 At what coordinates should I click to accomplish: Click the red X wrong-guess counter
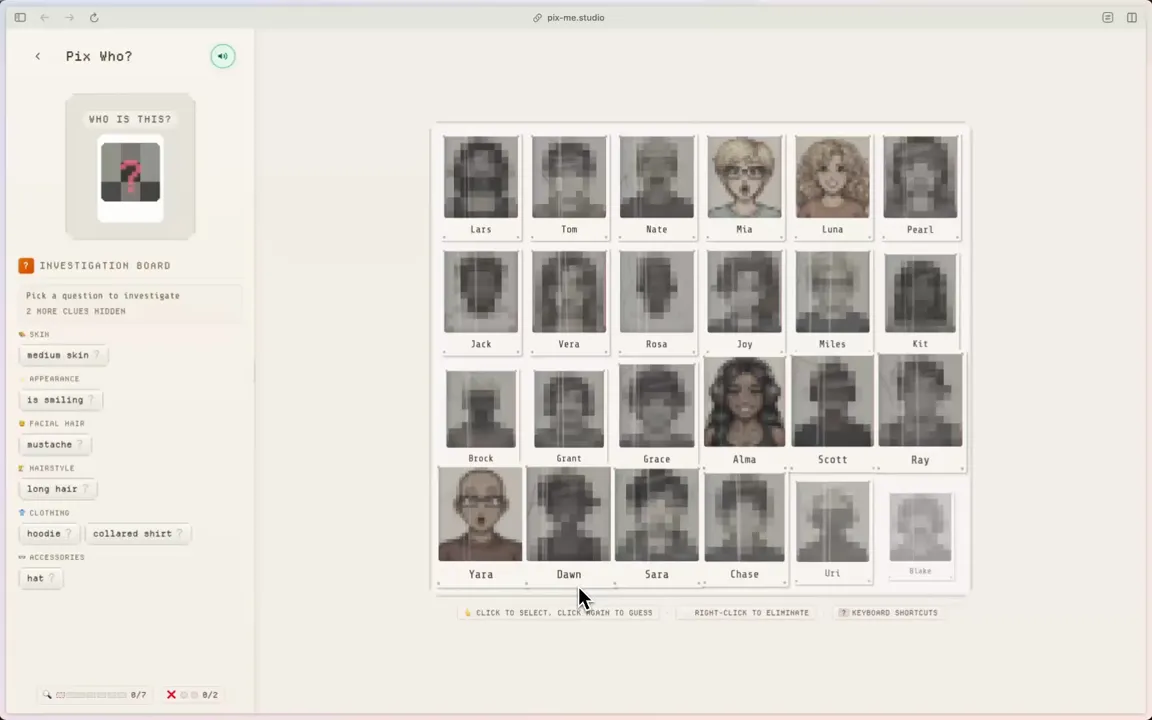(x=171, y=694)
